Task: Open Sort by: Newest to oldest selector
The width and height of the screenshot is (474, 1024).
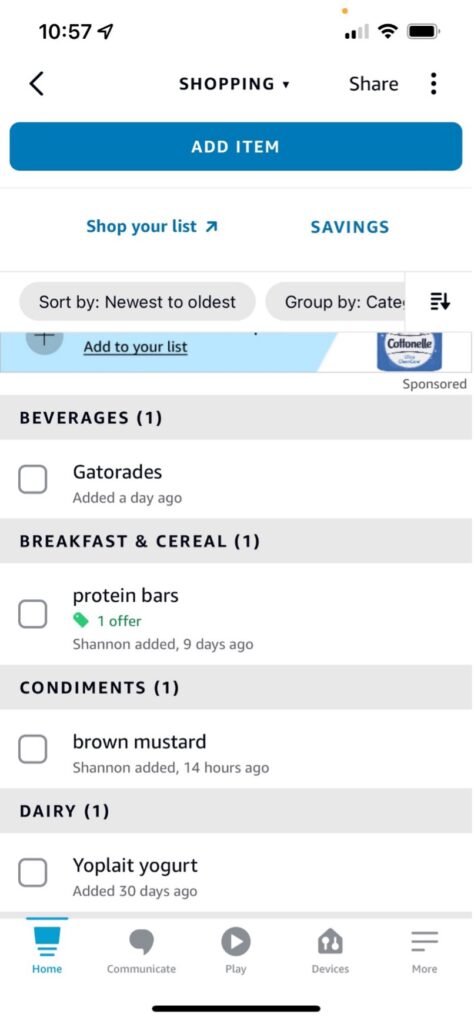Action: [x=137, y=302]
